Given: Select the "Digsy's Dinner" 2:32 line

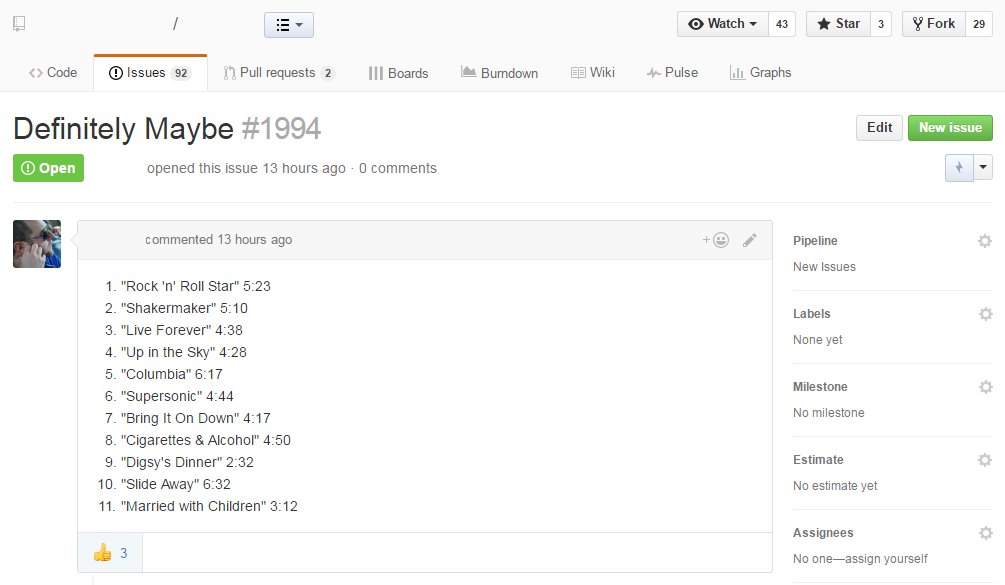Looking at the screenshot, I should (x=187, y=462).
